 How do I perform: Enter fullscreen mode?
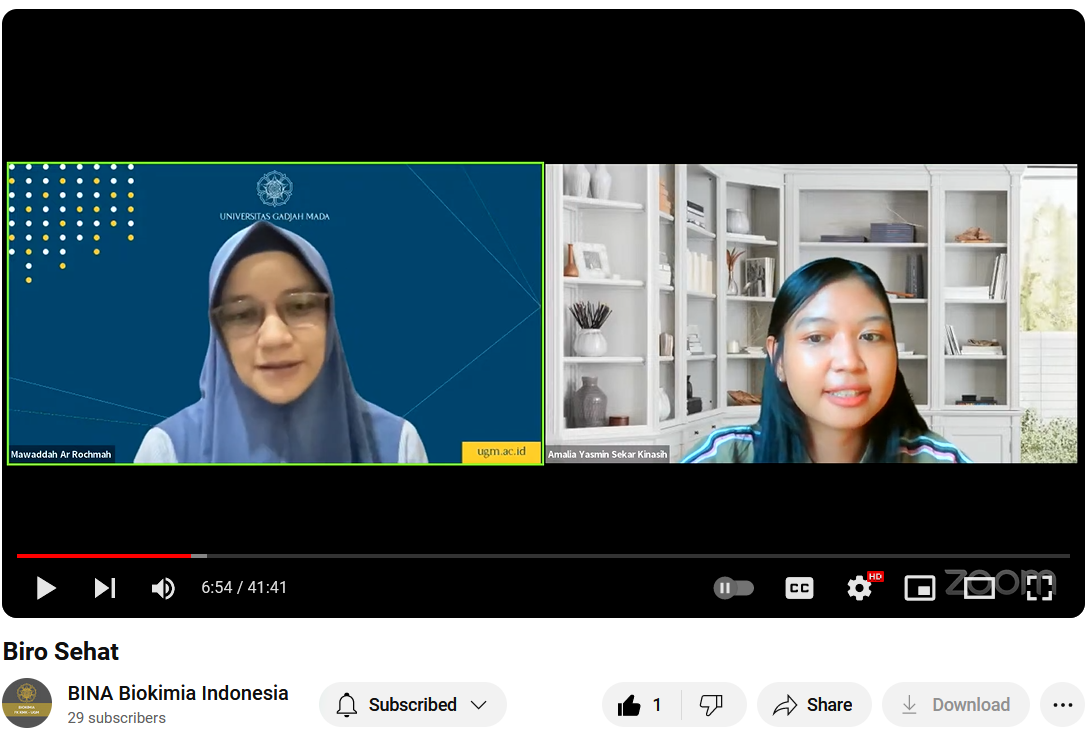tap(1040, 588)
